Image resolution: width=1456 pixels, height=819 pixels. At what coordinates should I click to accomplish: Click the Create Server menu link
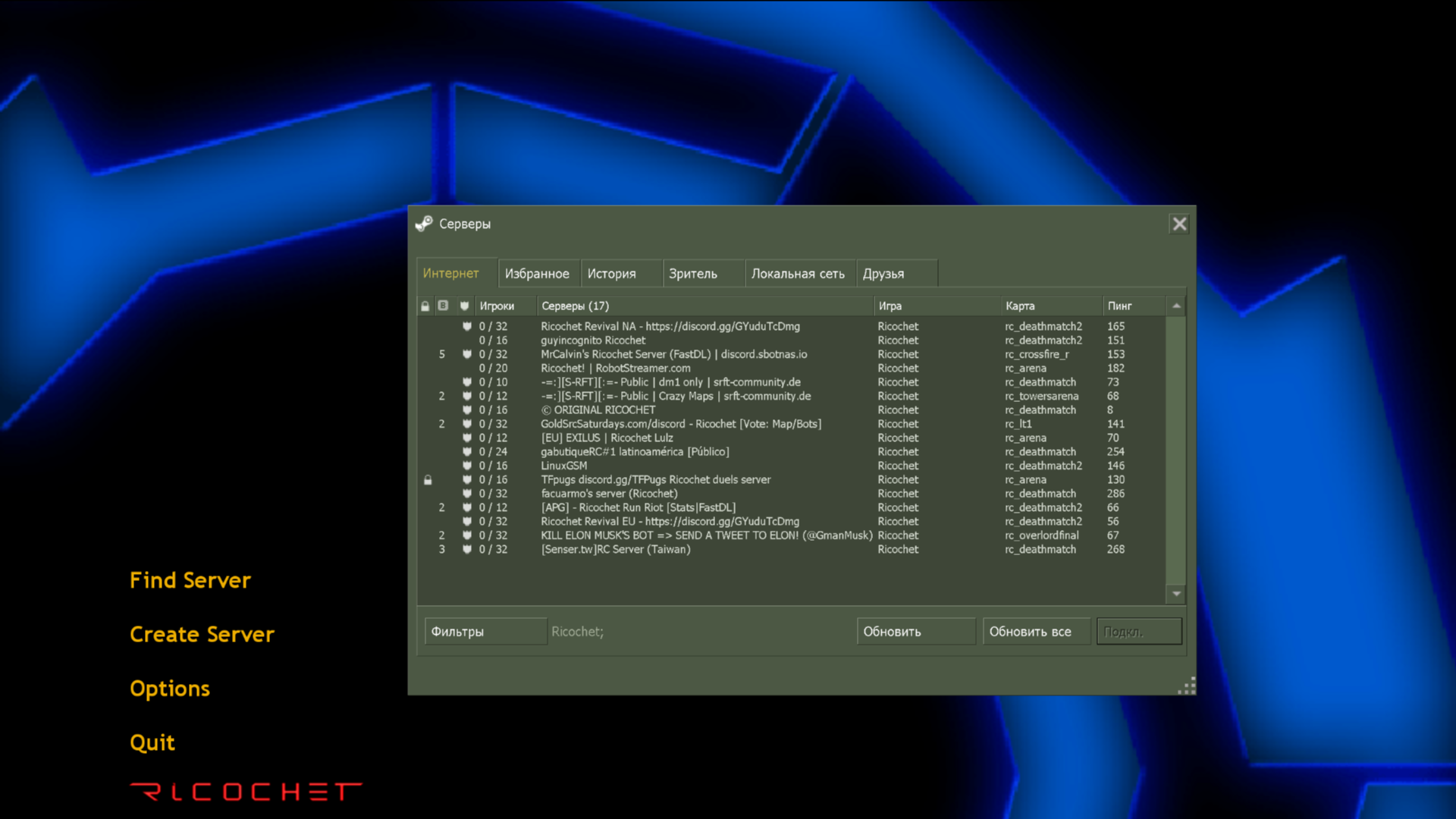[x=202, y=634]
